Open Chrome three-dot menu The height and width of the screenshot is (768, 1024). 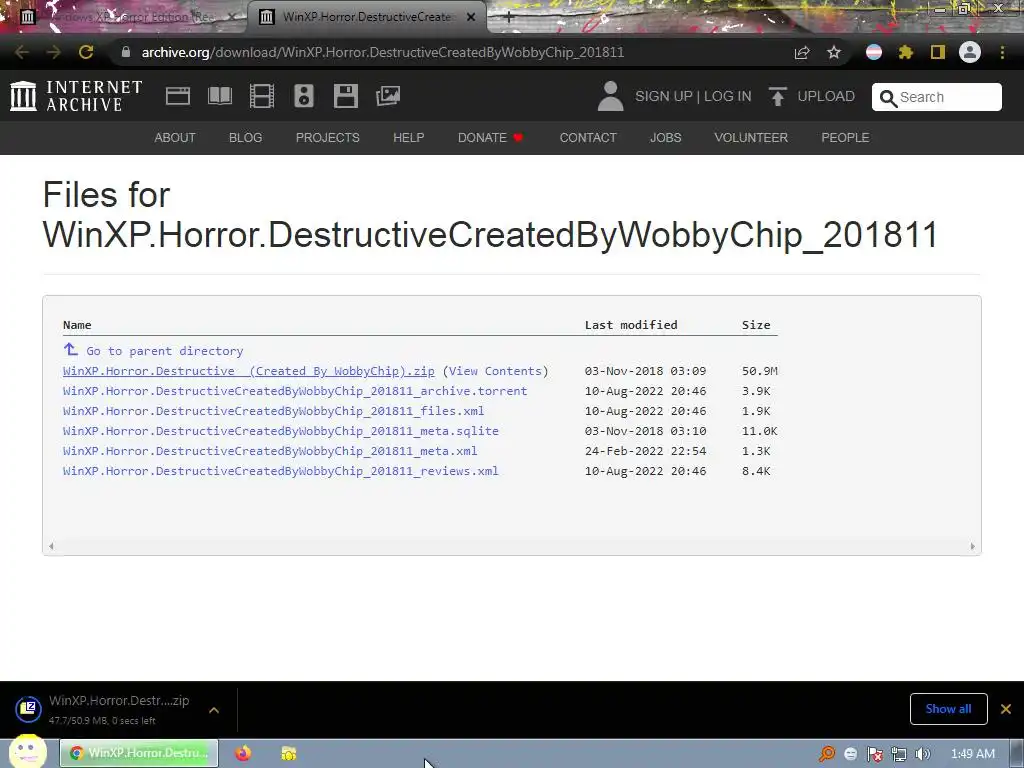[x=1002, y=52]
